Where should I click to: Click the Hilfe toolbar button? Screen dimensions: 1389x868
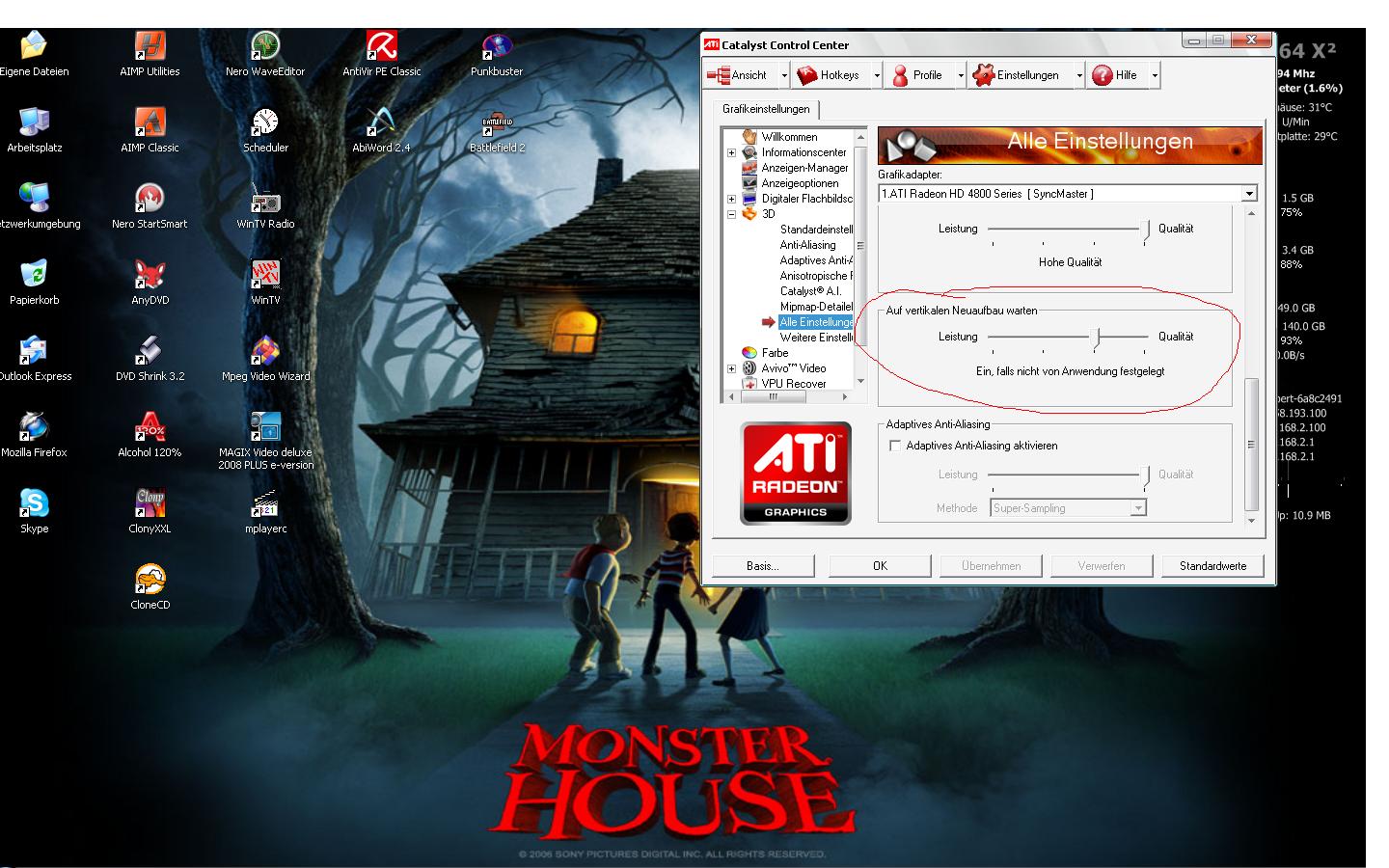[x=1117, y=75]
